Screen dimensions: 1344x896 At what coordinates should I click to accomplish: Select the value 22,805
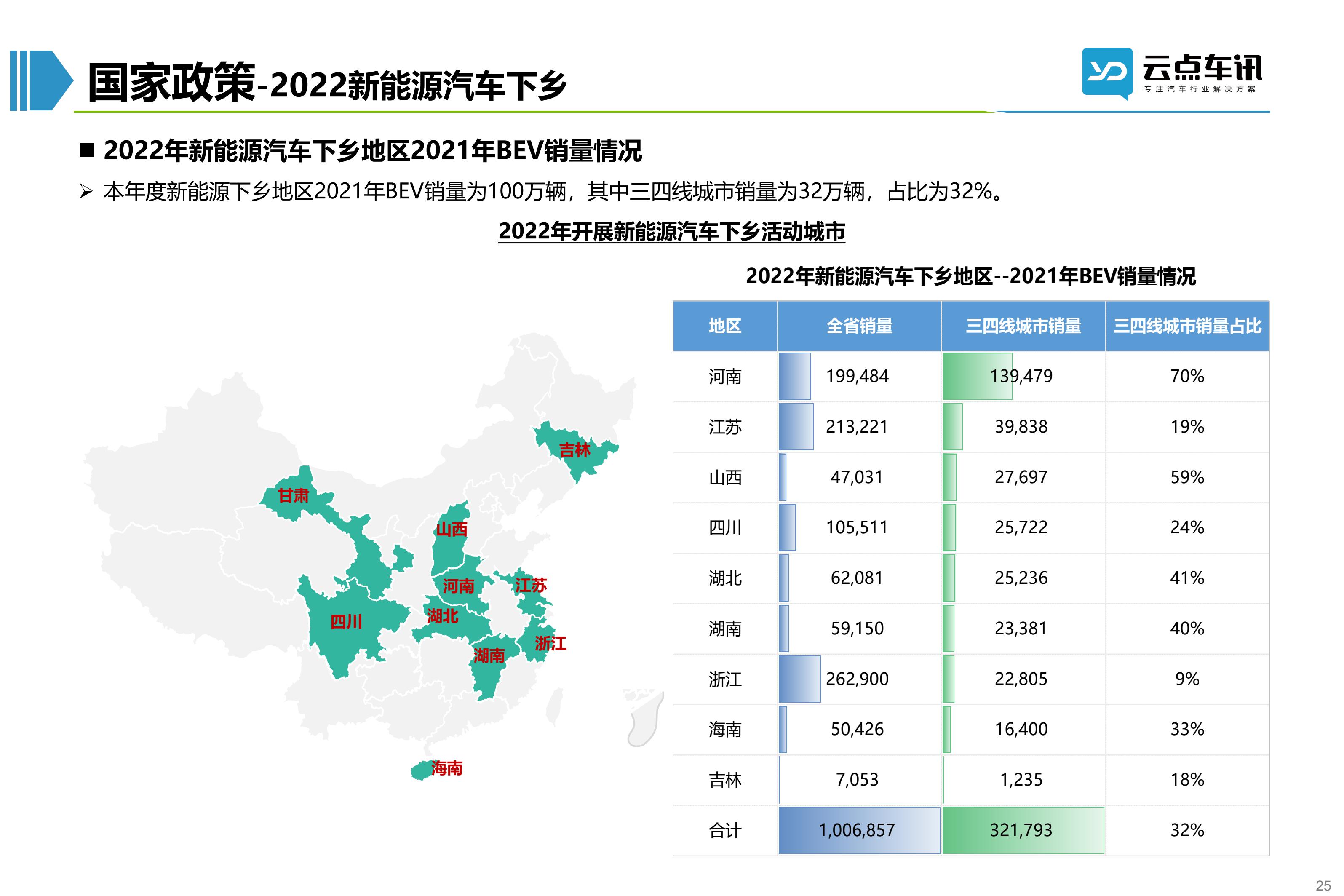(x=1021, y=679)
